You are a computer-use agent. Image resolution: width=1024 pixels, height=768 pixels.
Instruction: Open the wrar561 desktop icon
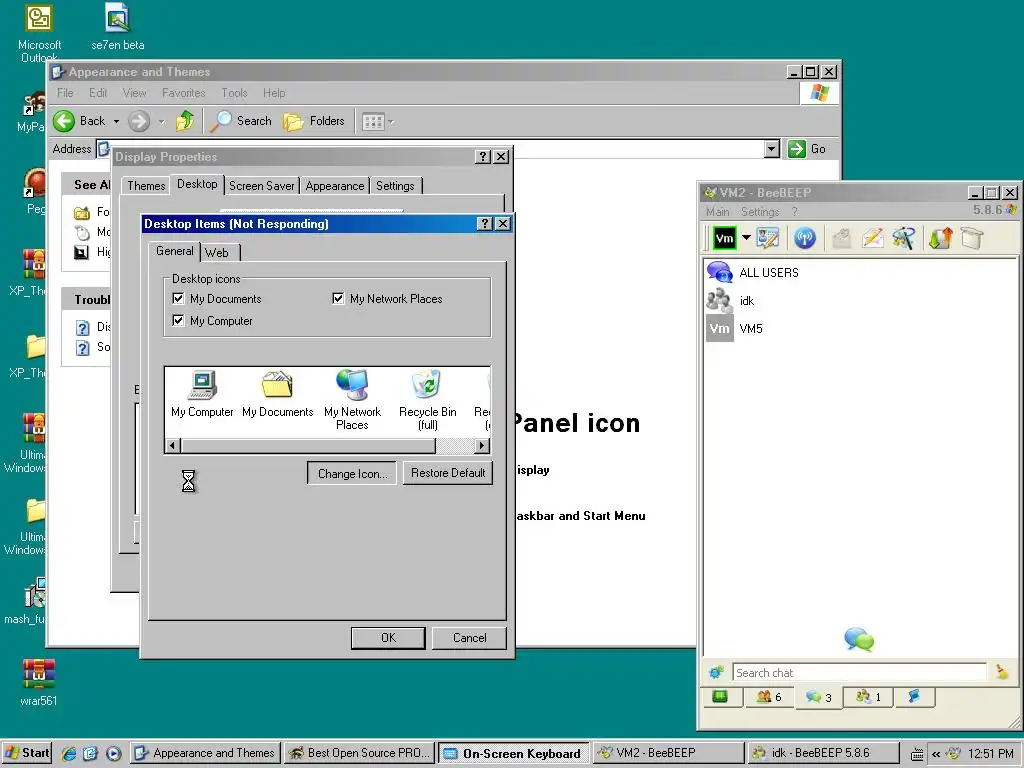(x=39, y=682)
